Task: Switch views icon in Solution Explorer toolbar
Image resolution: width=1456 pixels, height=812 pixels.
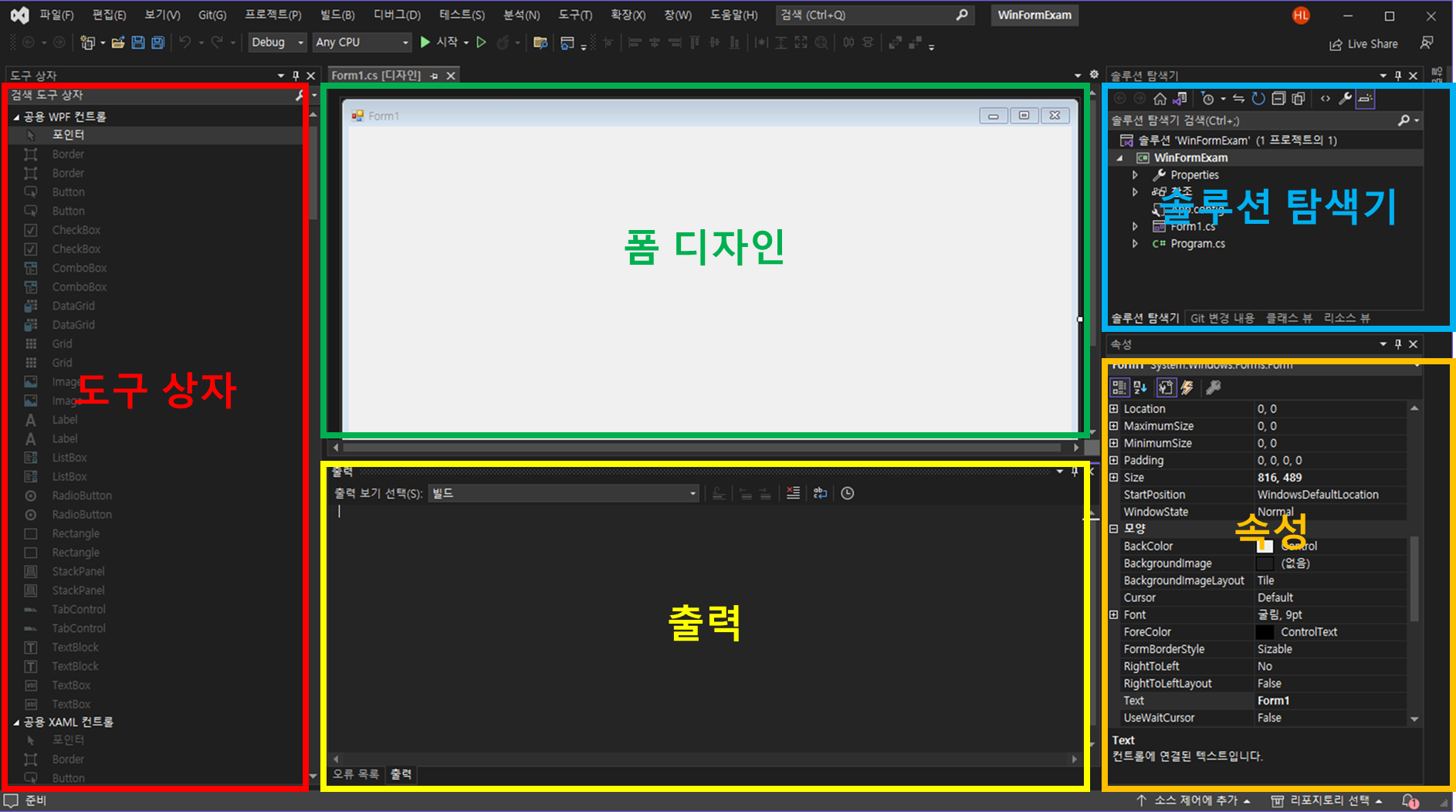Action: pos(1180,99)
